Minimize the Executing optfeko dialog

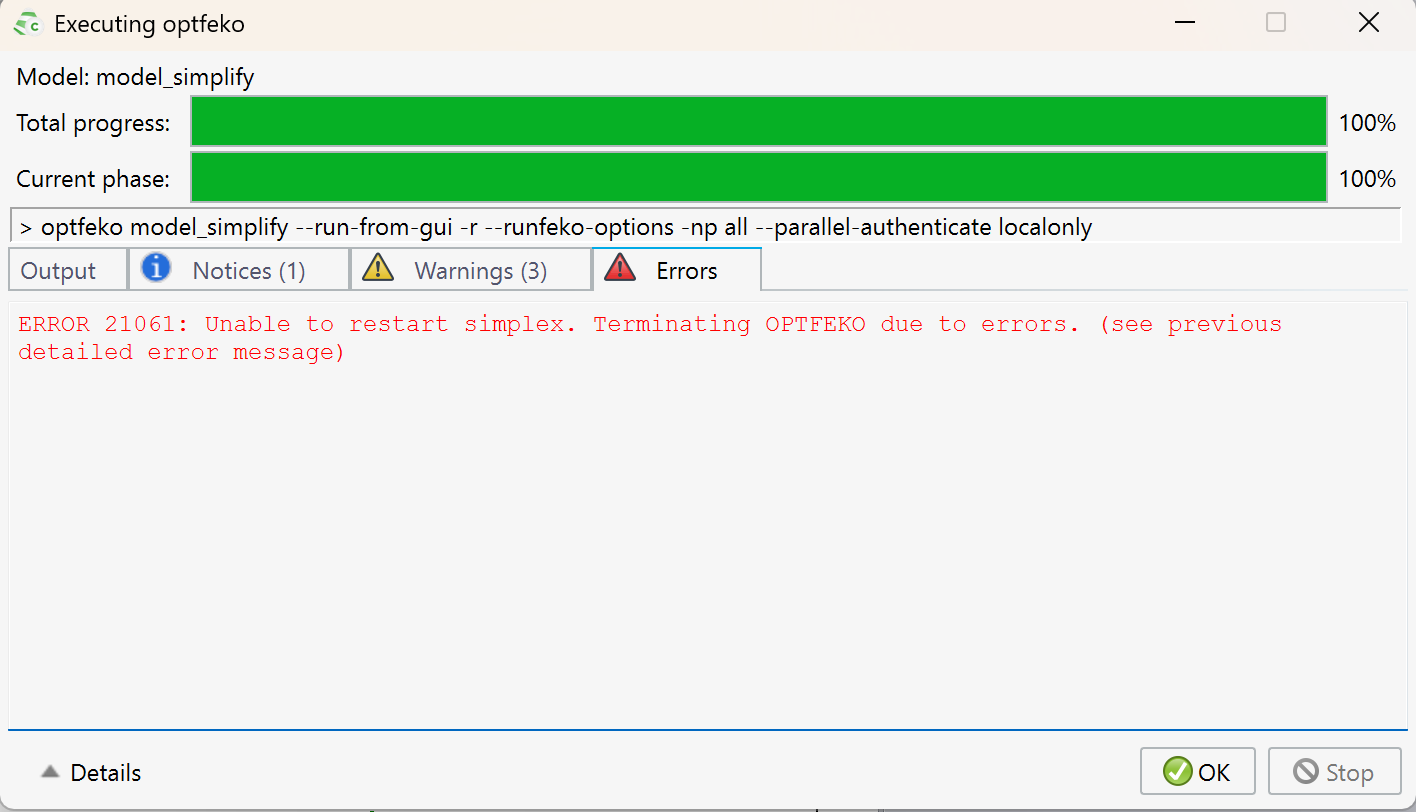(1184, 23)
